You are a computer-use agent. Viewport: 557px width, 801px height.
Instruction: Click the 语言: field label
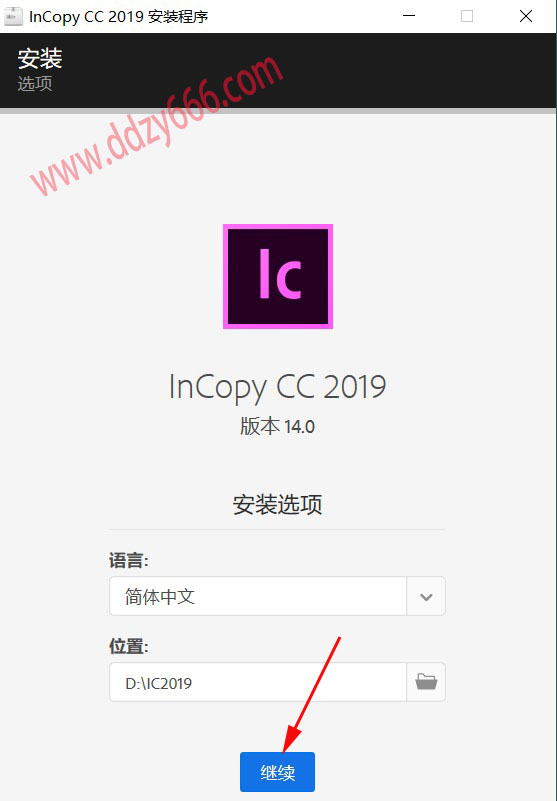(x=129, y=560)
